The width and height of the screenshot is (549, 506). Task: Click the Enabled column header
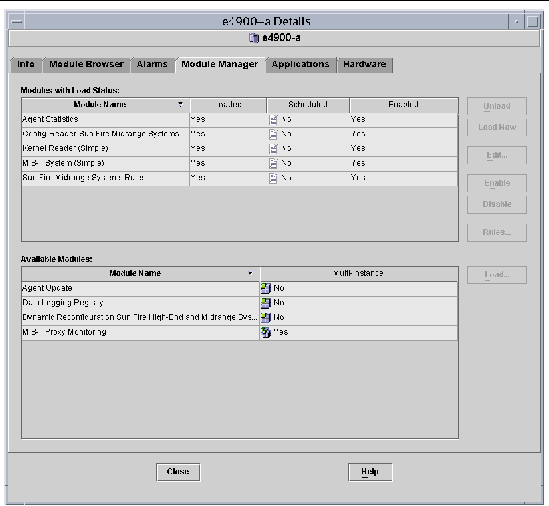click(x=404, y=105)
